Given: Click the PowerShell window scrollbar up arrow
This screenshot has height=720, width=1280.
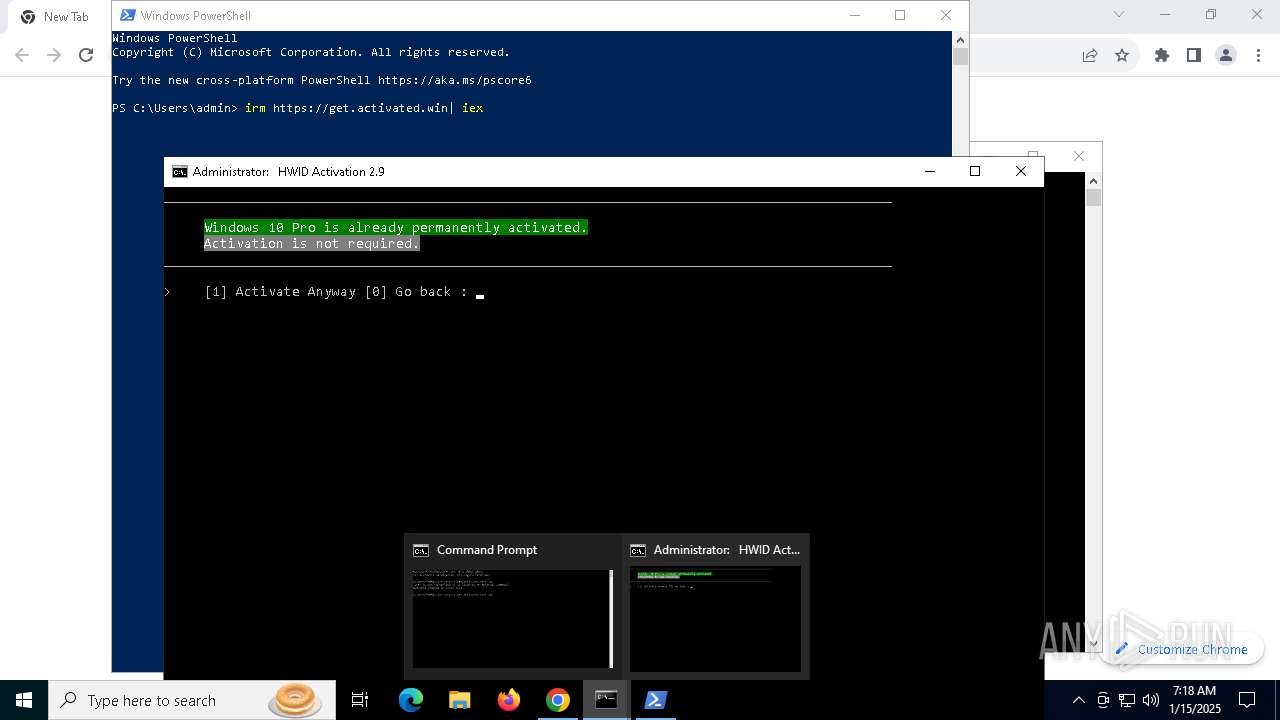Looking at the screenshot, I should pyautogui.click(x=960, y=39).
